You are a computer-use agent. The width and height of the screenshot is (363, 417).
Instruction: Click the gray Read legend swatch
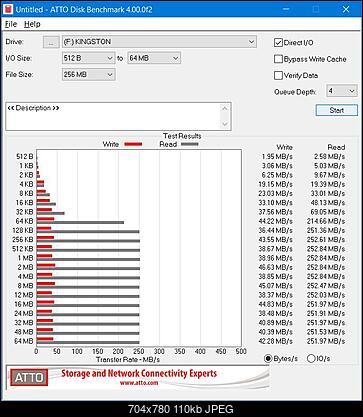pos(190,144)
